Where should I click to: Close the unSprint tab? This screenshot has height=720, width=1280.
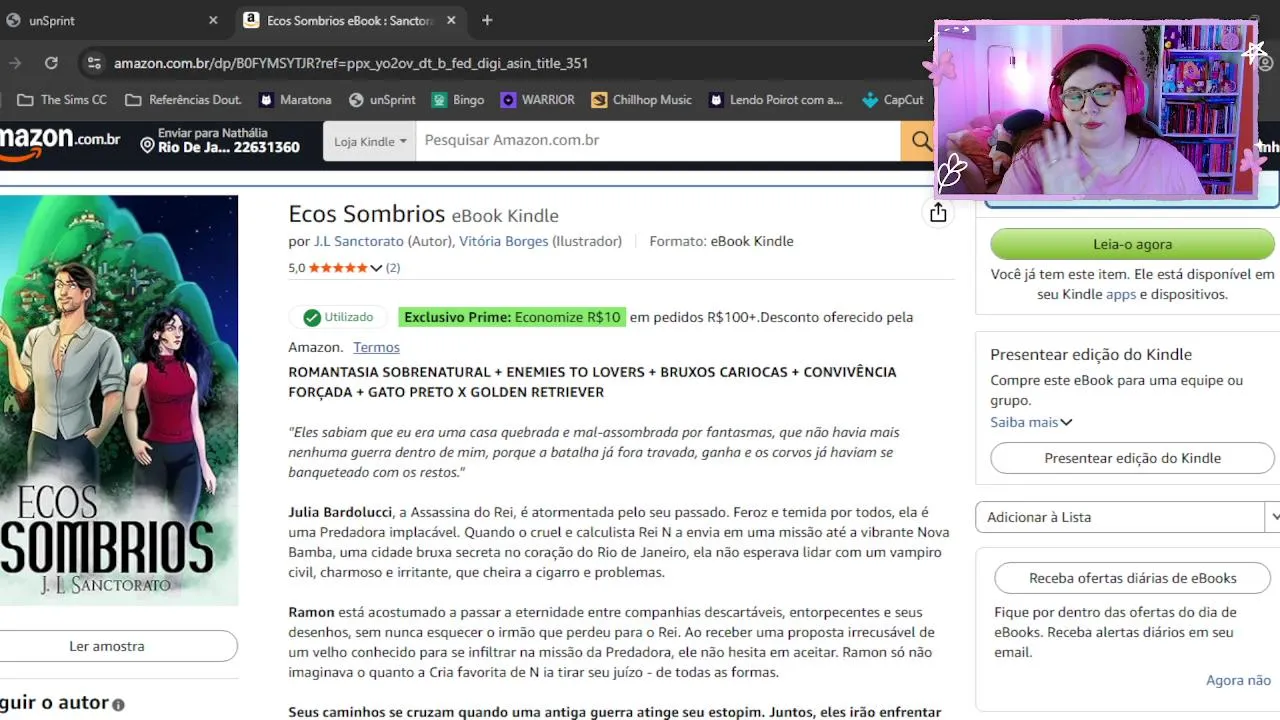click(213, 20)
